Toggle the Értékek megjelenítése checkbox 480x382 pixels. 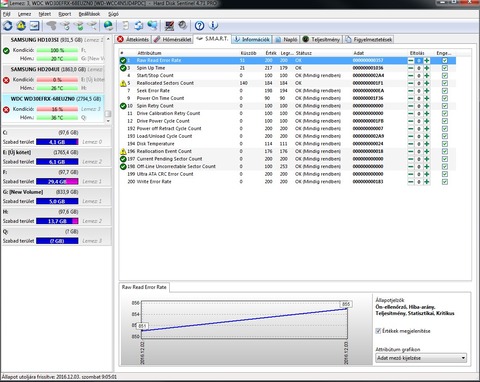(378, 331)
